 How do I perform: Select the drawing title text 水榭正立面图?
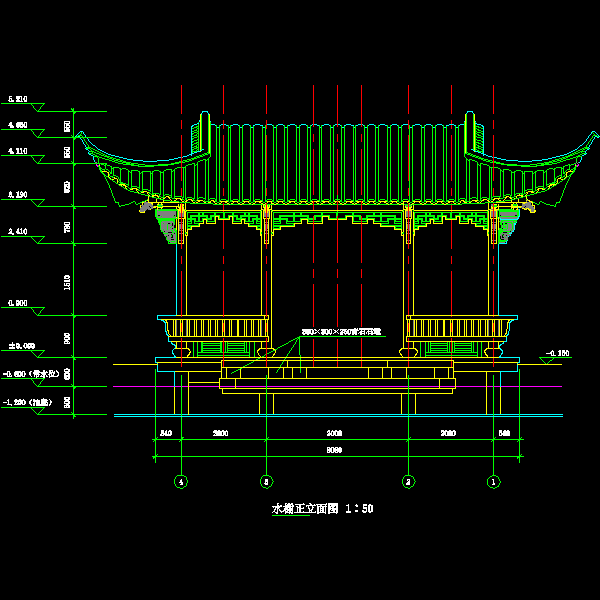click(x=305, y=509)
